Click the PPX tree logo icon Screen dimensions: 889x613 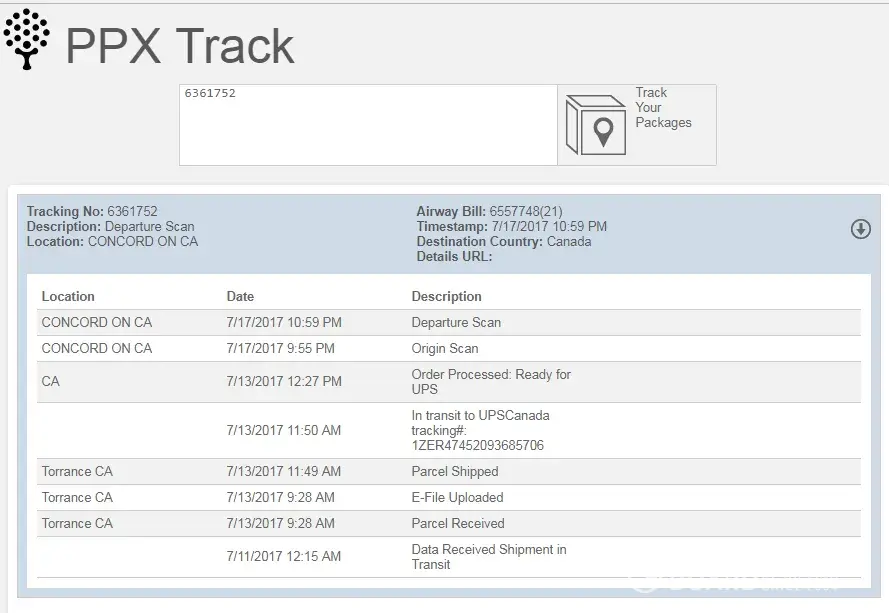coord(27,39)
